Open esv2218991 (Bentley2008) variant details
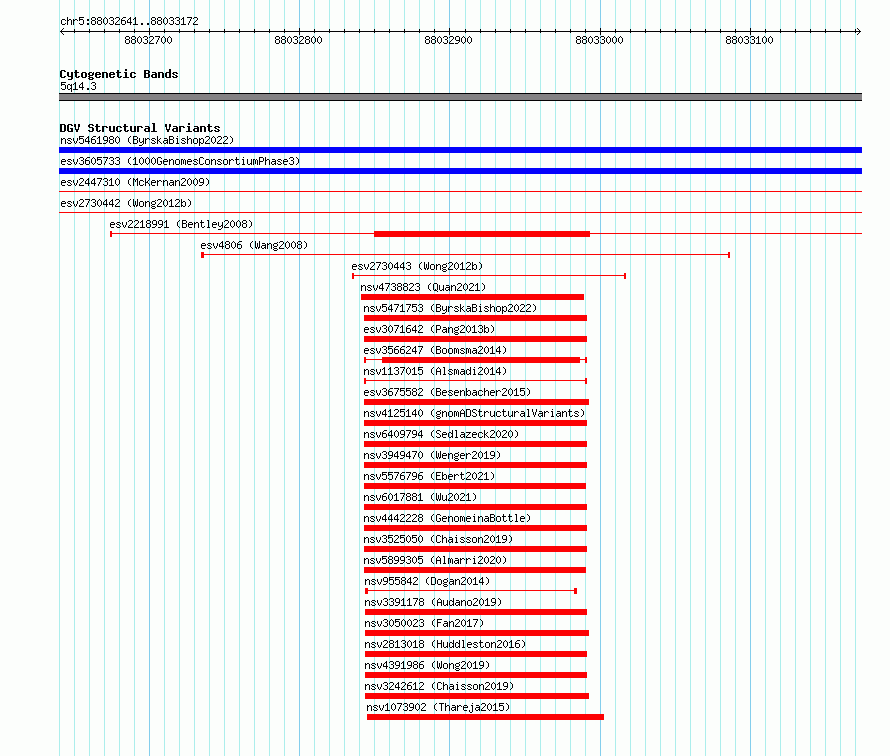Viewport: 890px width, 756px height. click(x=181, y=224)
